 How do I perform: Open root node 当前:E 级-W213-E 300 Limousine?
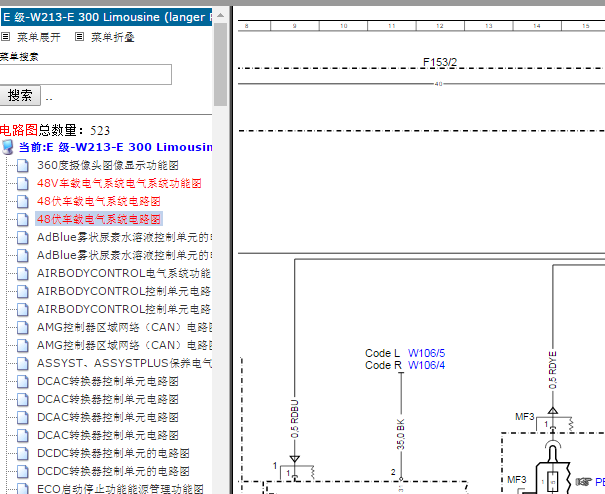pyautogui.click(x=115, y=147)
